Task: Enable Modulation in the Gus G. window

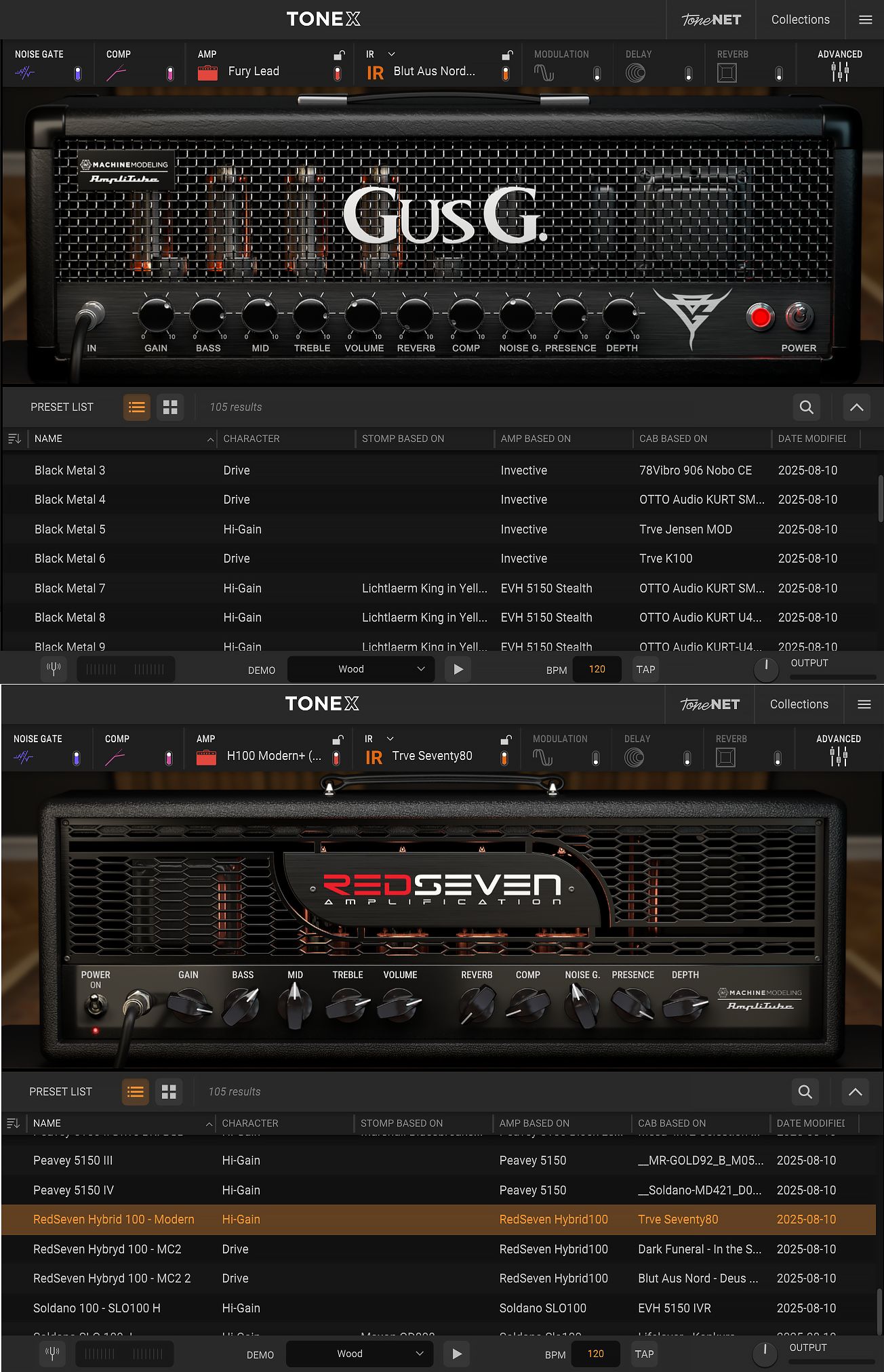Action: 597,73
